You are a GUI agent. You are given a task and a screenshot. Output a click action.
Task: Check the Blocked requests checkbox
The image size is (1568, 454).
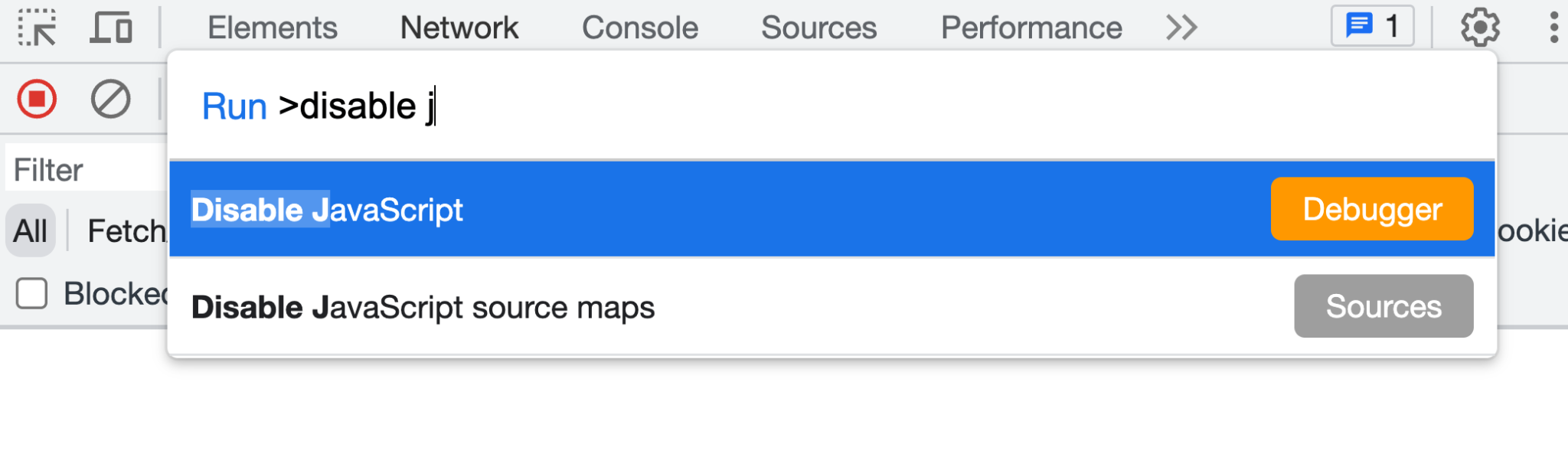coord(31,293)
